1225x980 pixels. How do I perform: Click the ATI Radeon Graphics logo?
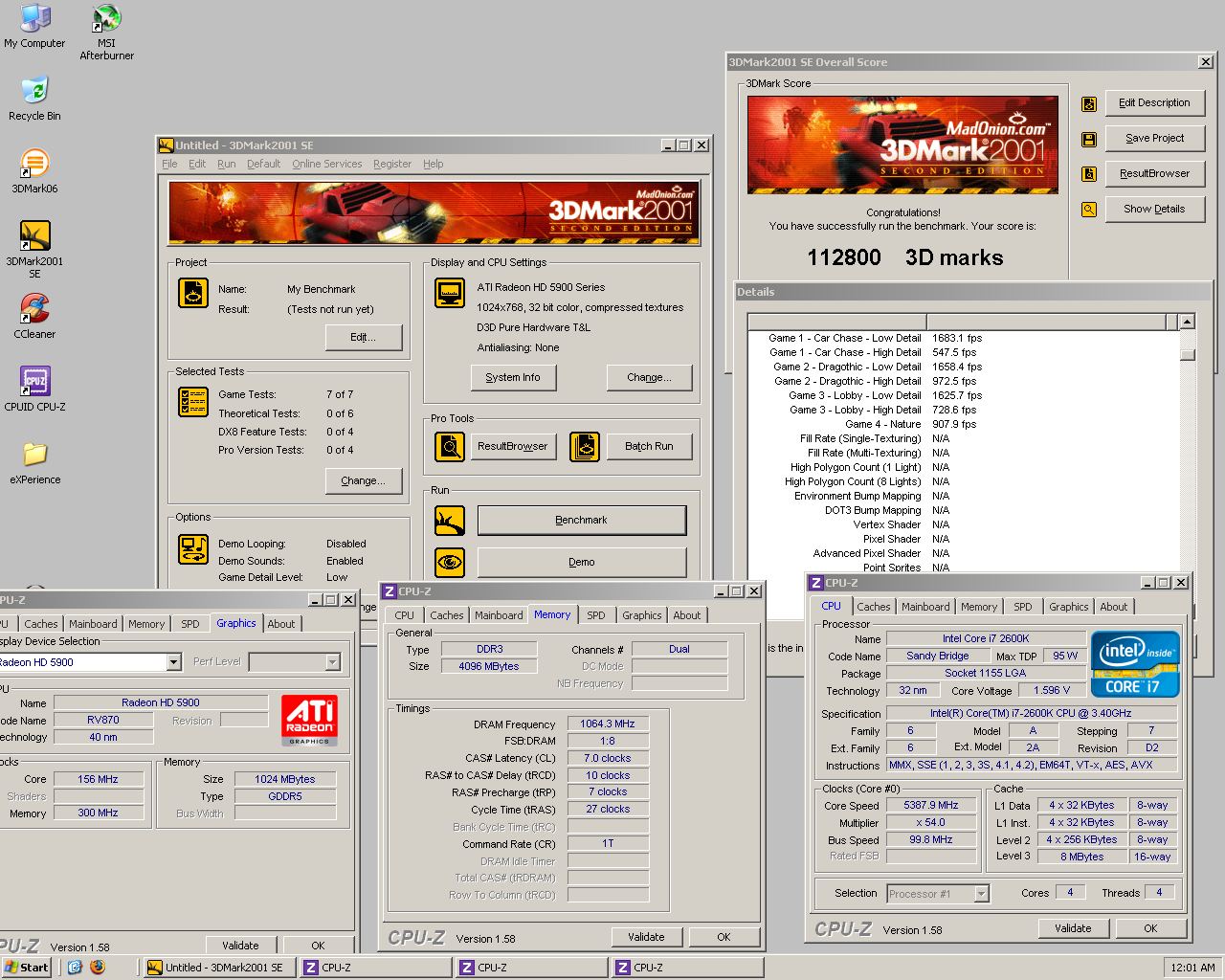point(309,721)
